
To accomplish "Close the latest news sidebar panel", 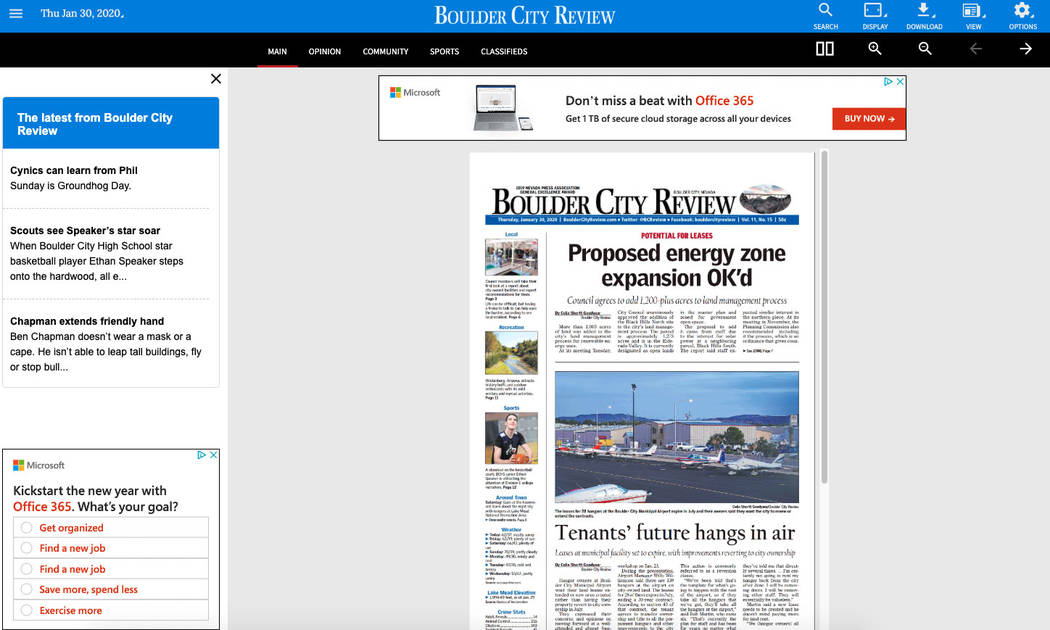I will [x=216, y=79].
